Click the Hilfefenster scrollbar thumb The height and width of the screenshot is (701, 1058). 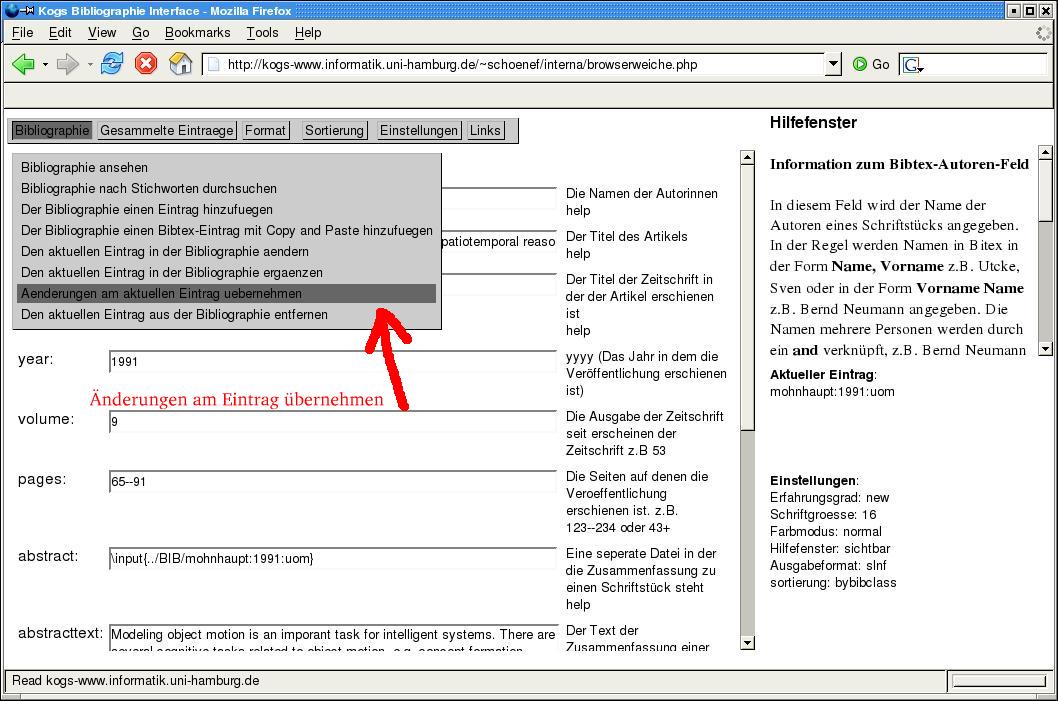(1045, 191)
